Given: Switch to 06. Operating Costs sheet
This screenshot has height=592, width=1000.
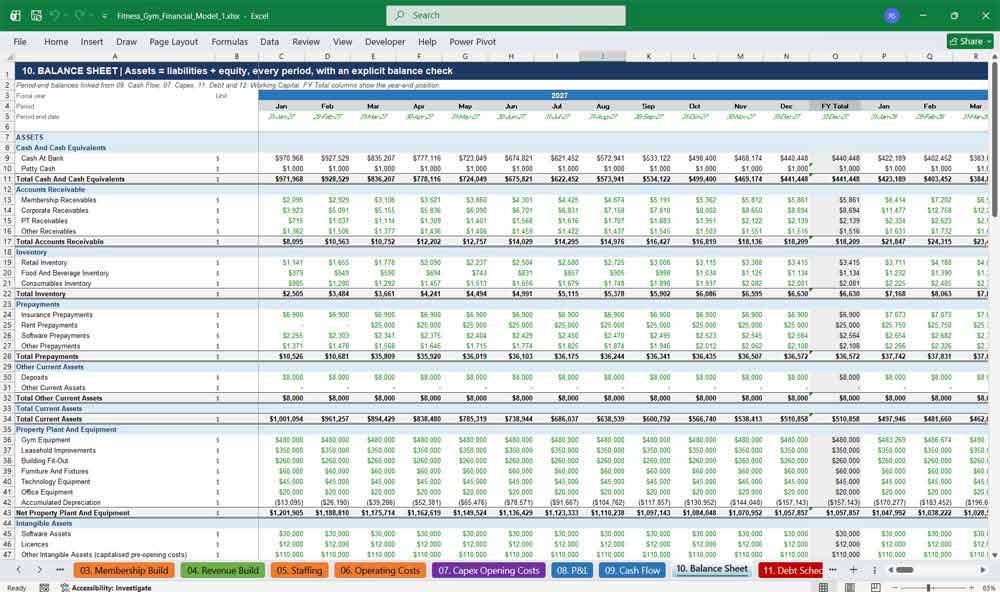Looking at the screenshot, I should pyautogui.click(x=380, y=570).
